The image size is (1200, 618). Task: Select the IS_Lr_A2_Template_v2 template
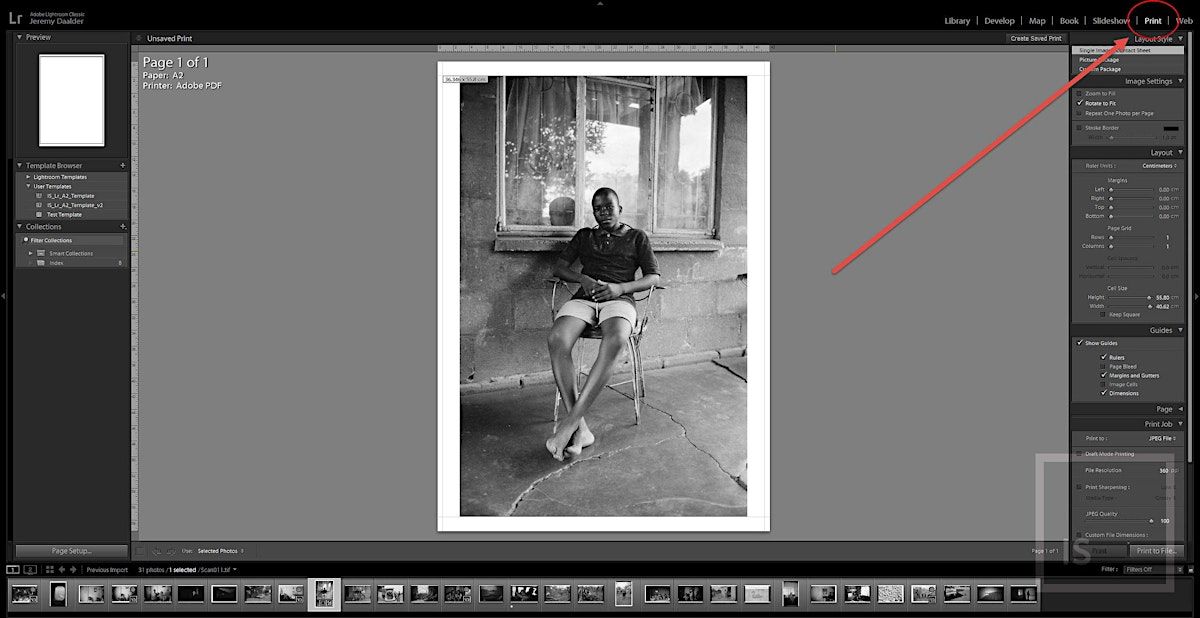tap(74, 205)
